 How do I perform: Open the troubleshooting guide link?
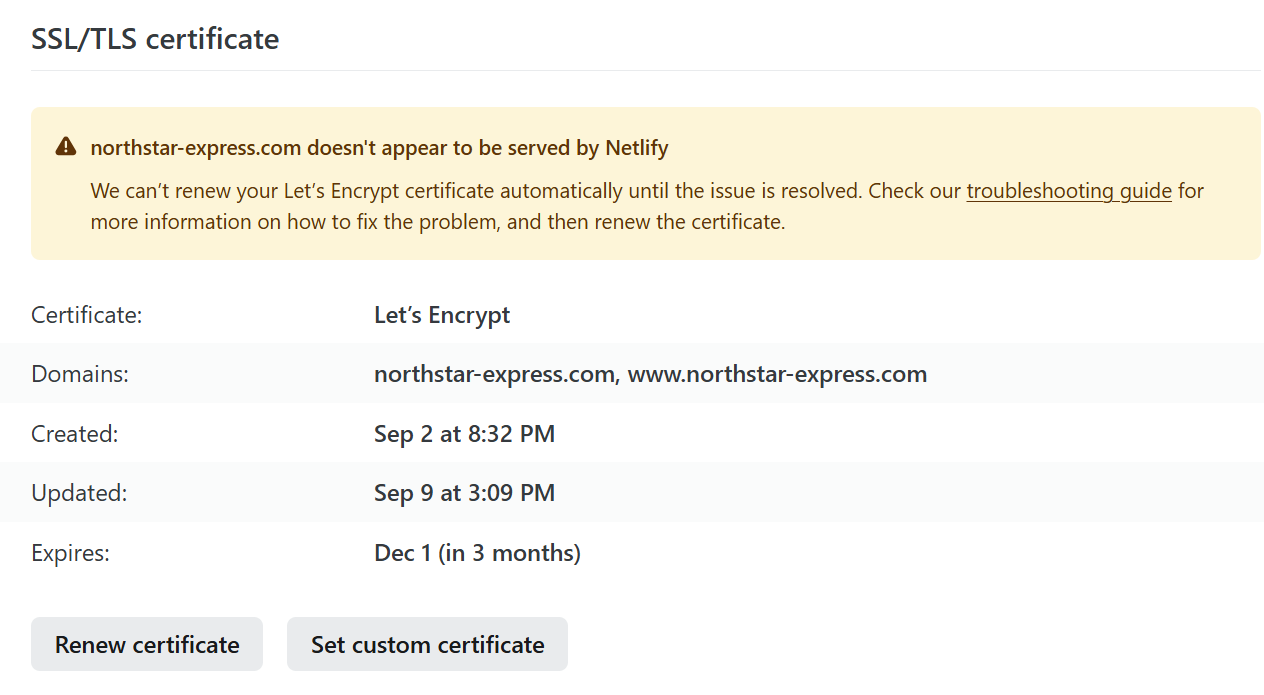point(1068,191)
